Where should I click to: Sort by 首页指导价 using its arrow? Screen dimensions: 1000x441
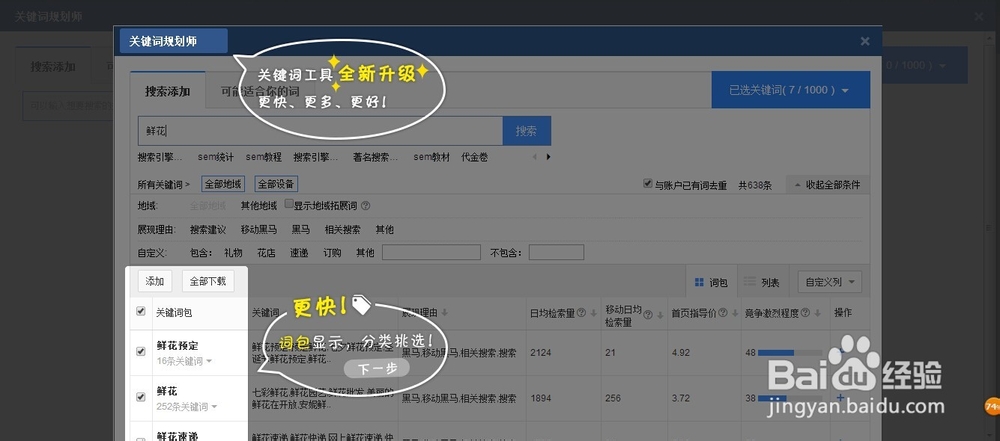(x=734, y=313)
